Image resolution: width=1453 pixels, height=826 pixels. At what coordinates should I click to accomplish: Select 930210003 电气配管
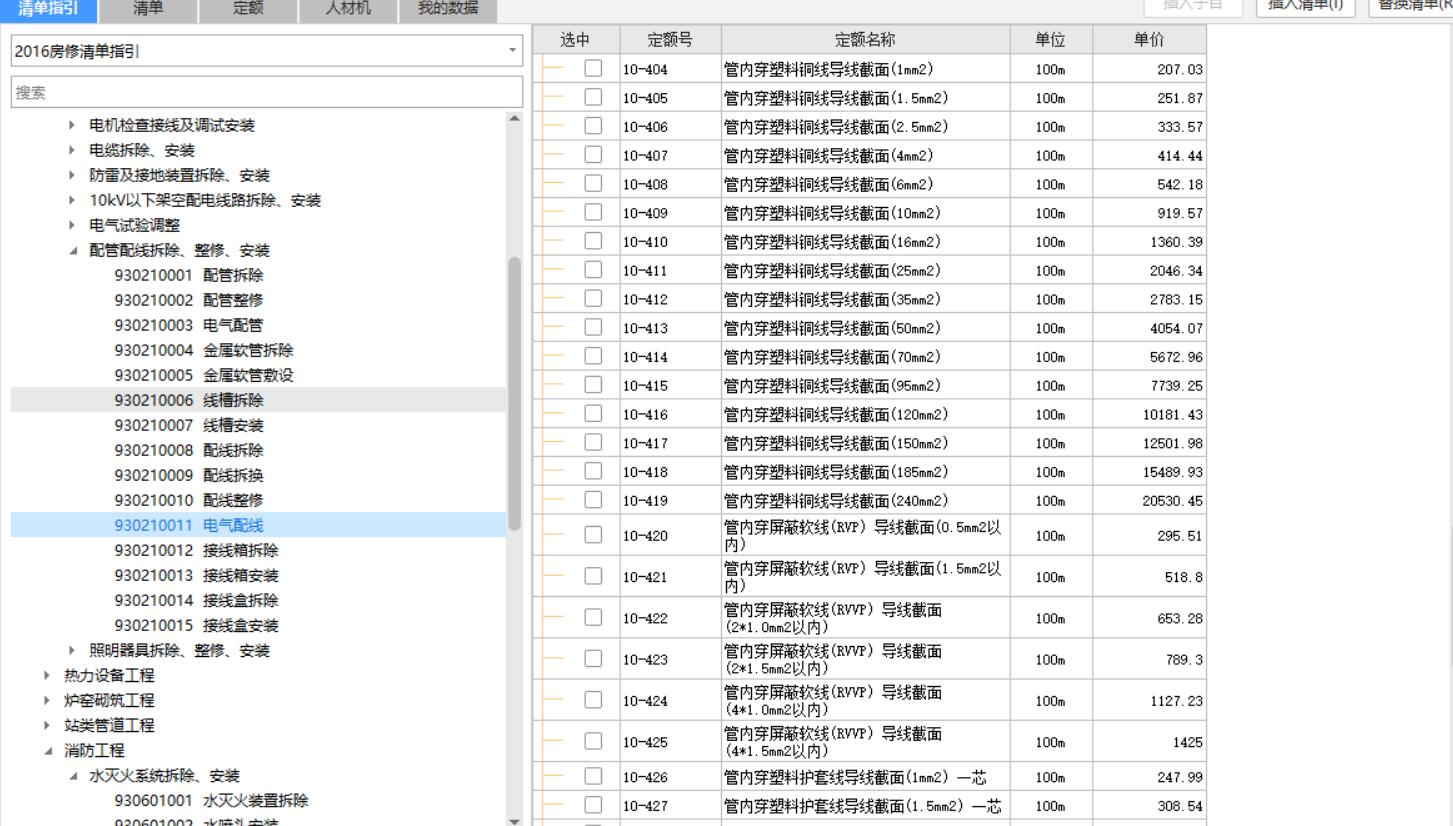pos(189,325)
